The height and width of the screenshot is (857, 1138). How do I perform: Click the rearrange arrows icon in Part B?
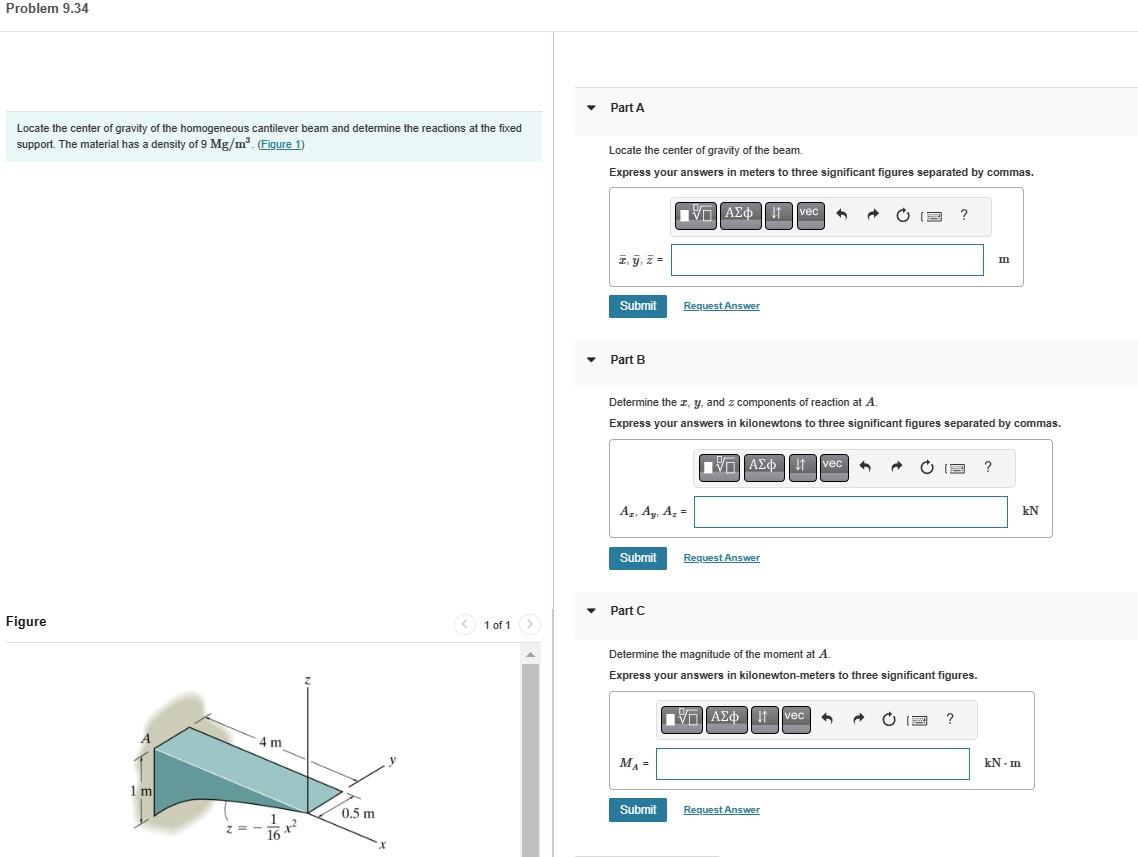pyautogui.click(x=801, y=466)
